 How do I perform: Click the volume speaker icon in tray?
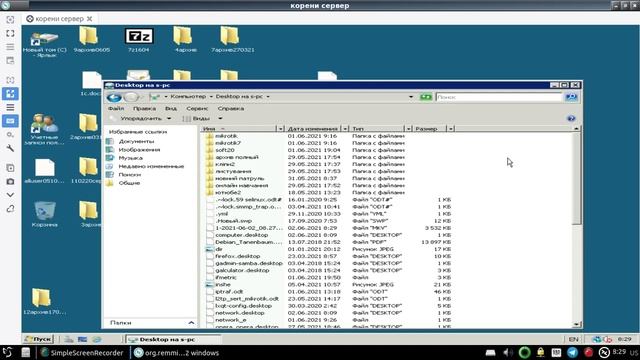coord(508,352)
